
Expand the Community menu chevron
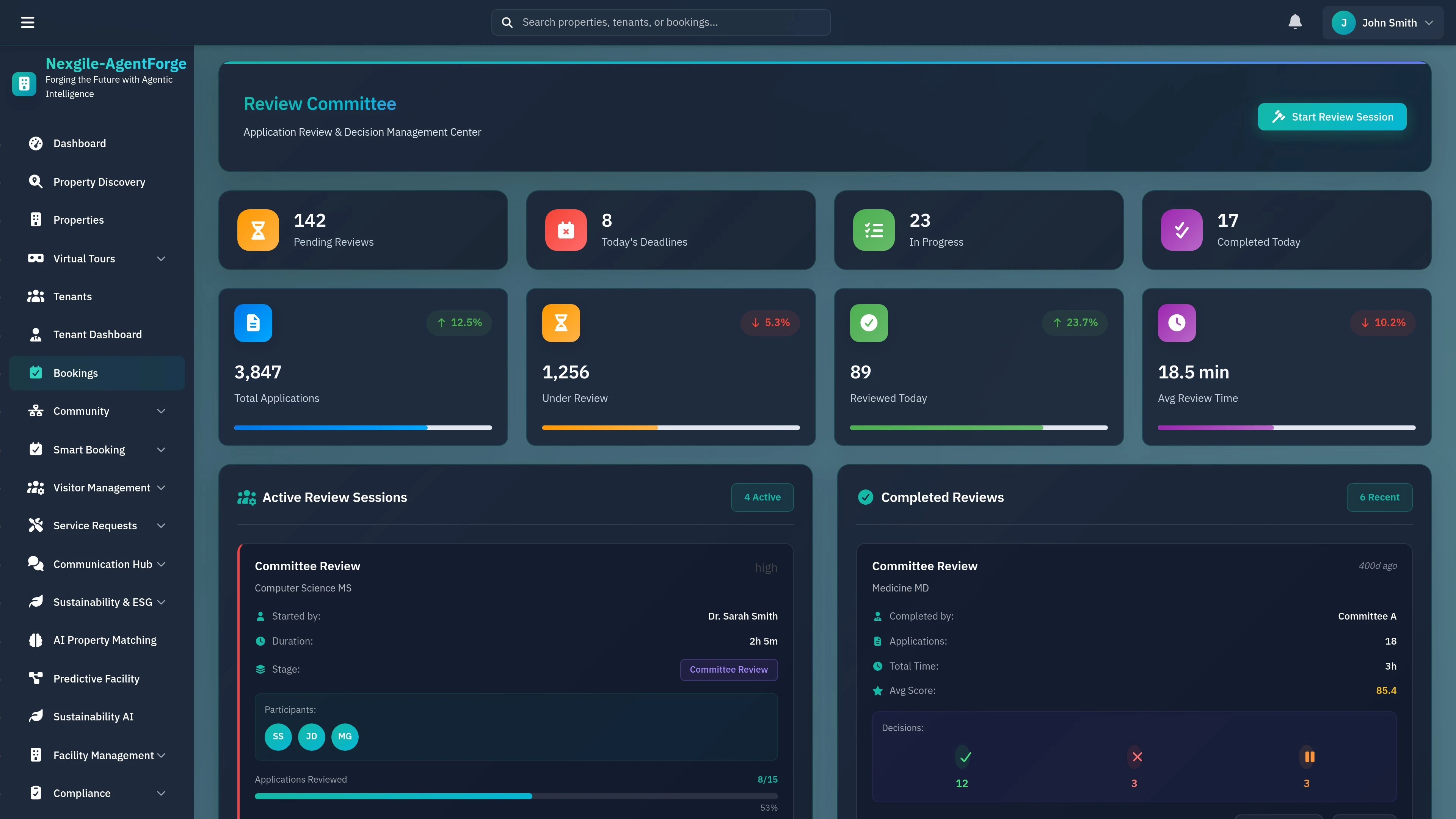(x=161, y=411)
